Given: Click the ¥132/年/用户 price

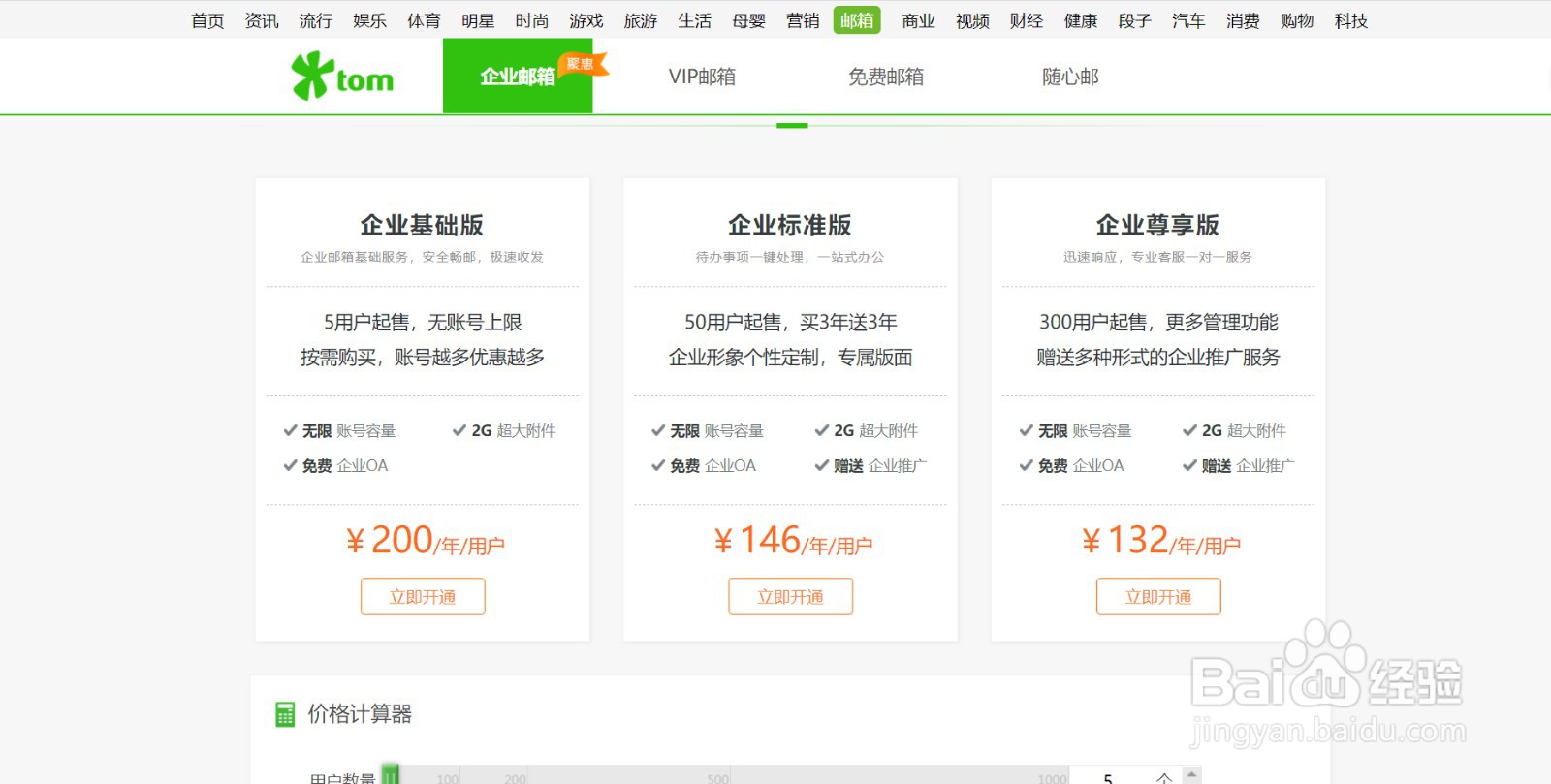Looking at the screenshot, I should [x=1161, y=541].
